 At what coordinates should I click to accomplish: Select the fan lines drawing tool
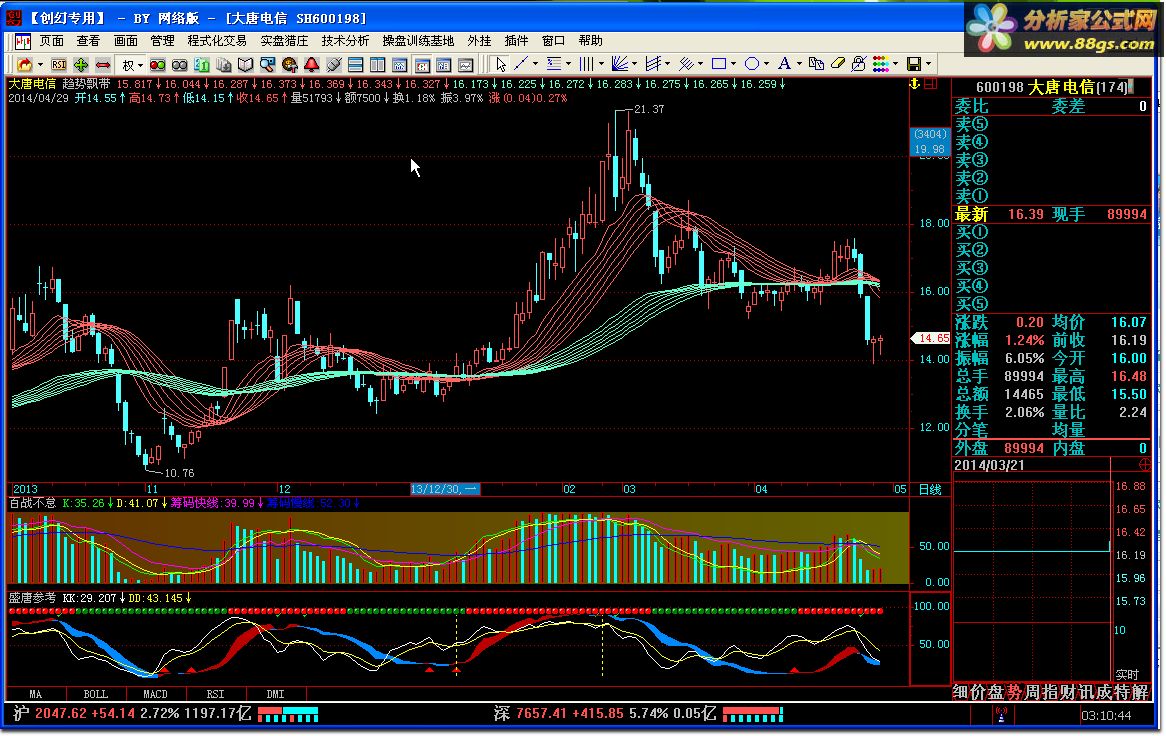click(x=620, y=64)
